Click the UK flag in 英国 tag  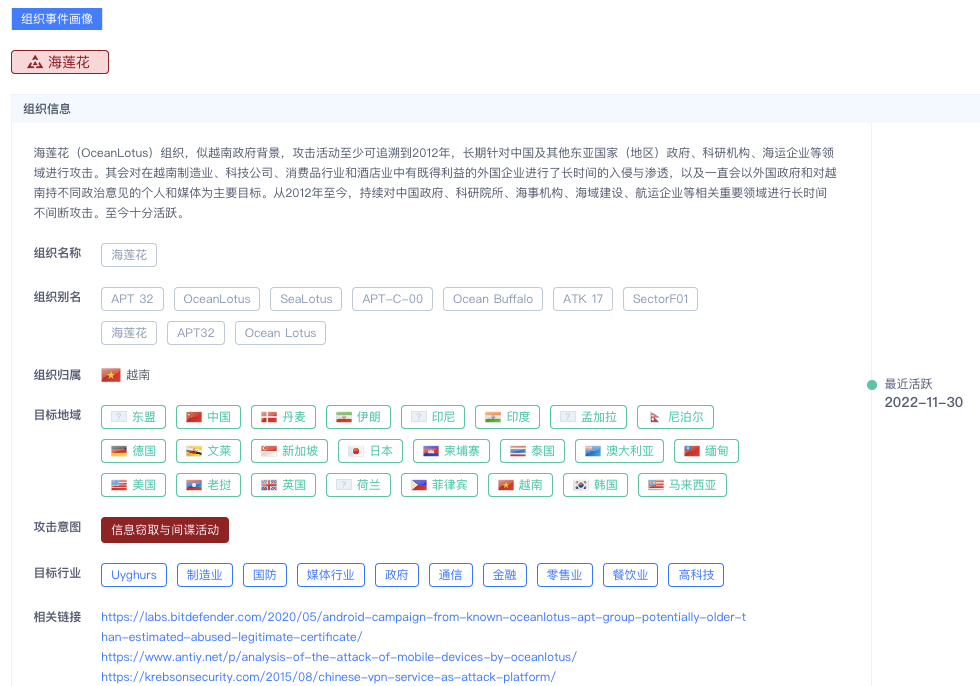[269, 485]
